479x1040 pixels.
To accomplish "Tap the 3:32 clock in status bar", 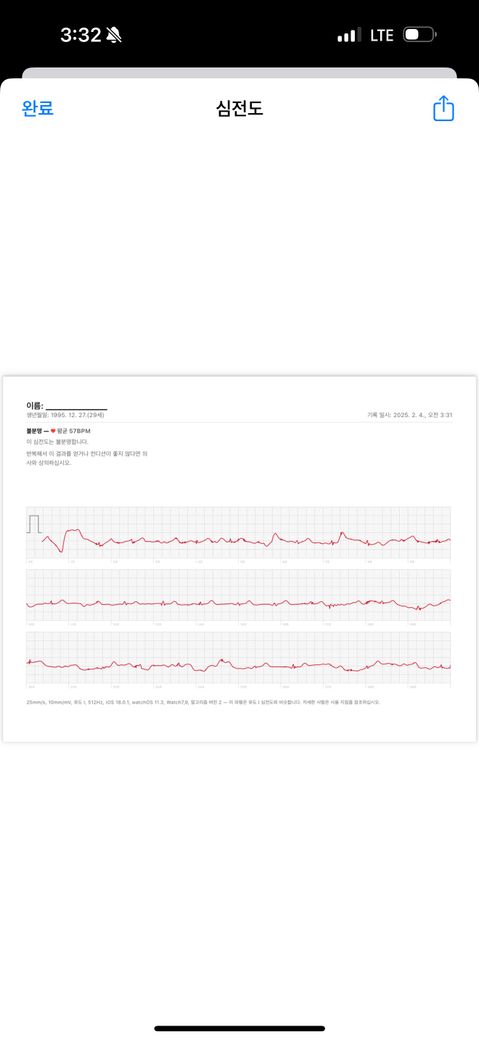I will (x=80, y=35).
